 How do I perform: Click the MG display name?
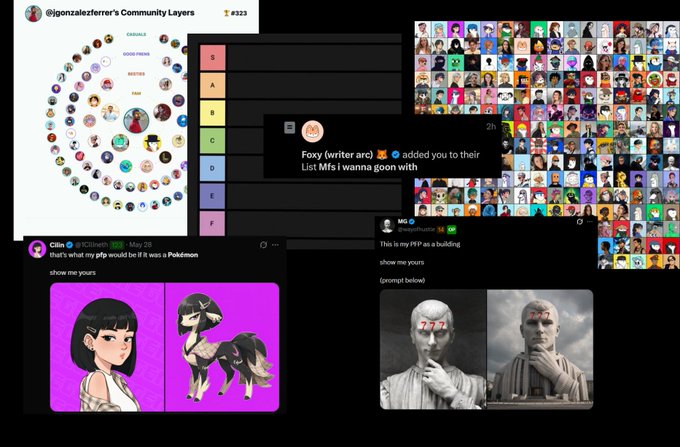click(402, 222)
